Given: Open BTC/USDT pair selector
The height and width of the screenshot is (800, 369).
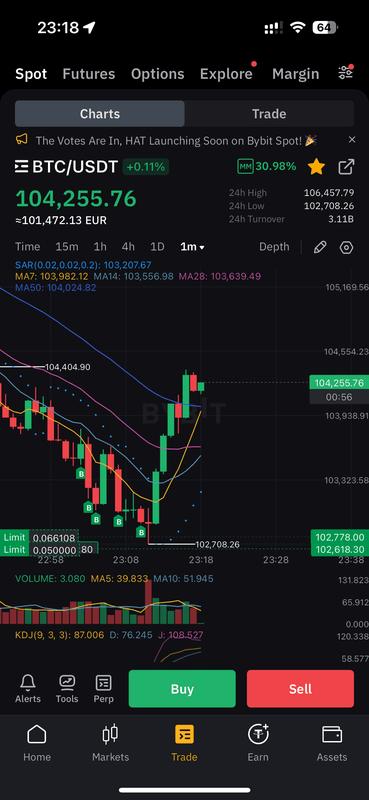Looking at the screenshot, I should [x=66, y=167].
